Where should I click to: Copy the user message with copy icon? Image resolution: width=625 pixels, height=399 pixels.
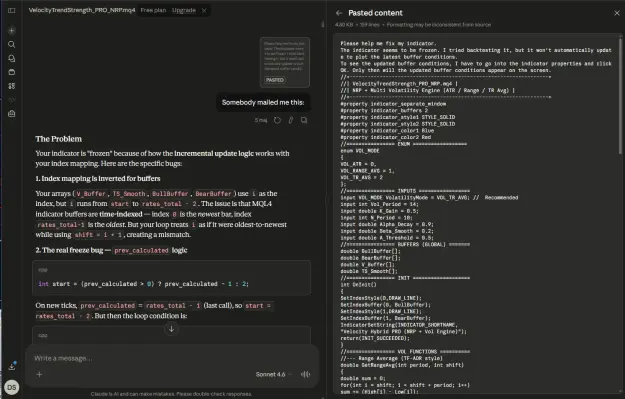coord(304,120)
